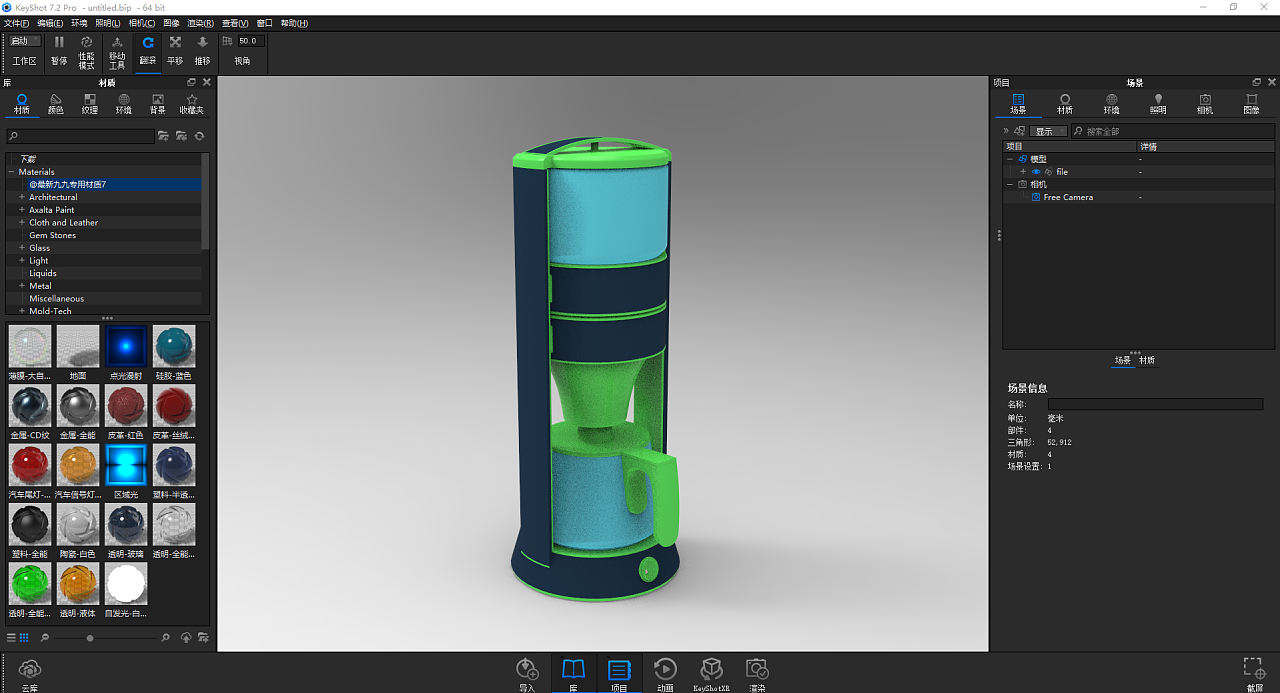Toggle visibility eye for the file model
This screenshot has height=693, width=1280.
tap(1036, 172)
